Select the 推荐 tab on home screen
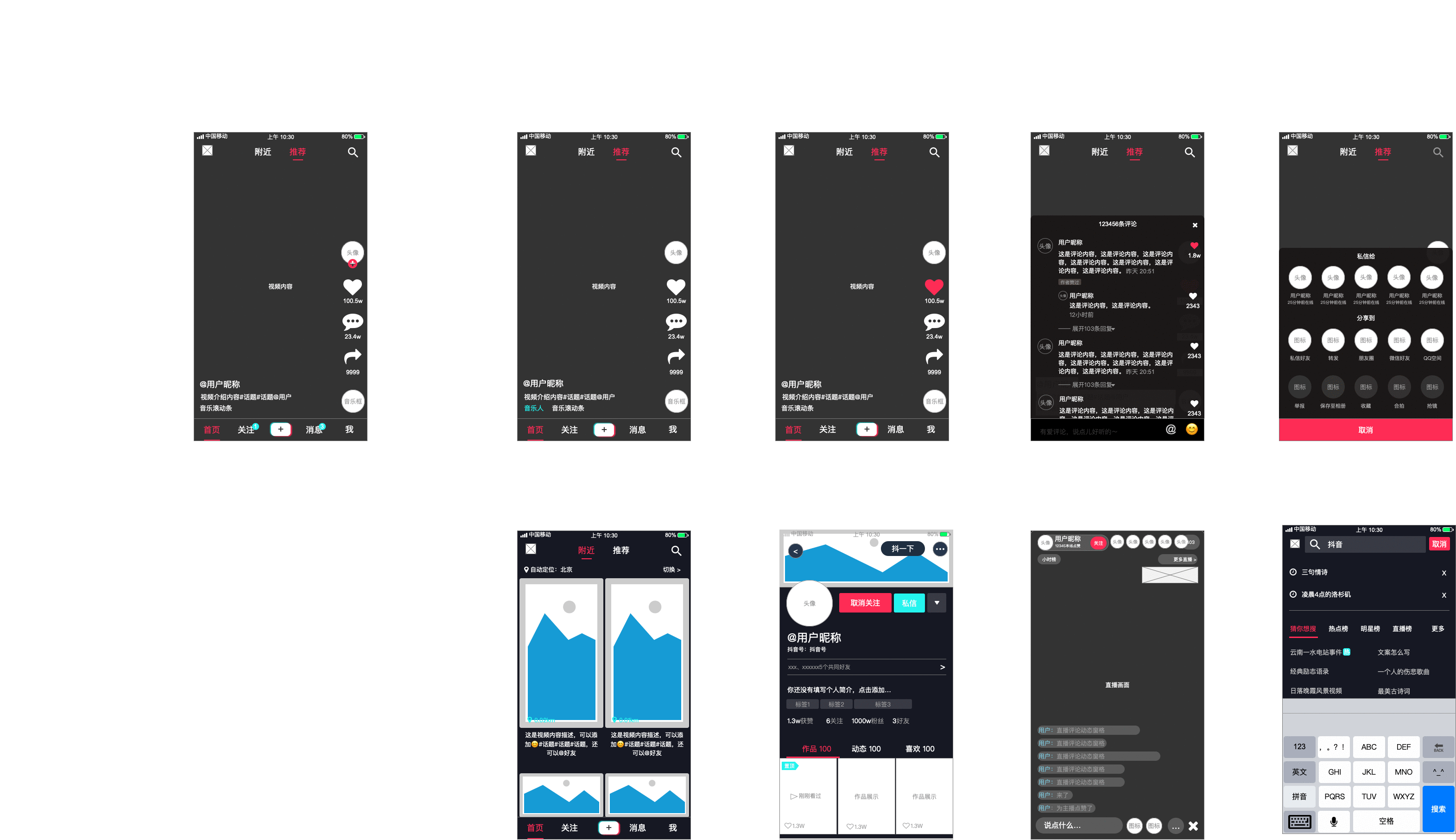This screenshot has width=1456, height=840. pyautogui.click(x=299, y=152)
